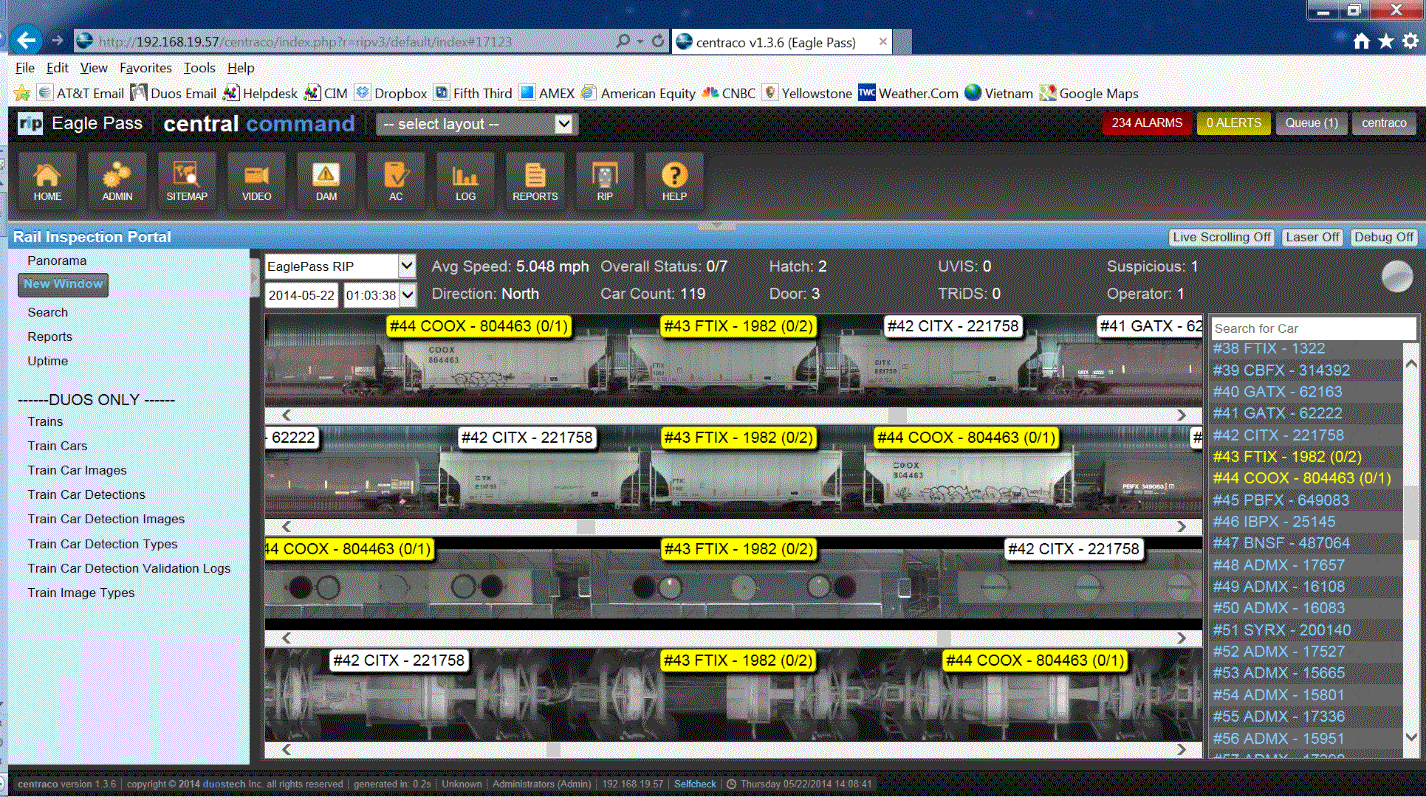Image resolution: width=1426 pixels, height=797 pixels.
Task: Click the Search for Car field
Action: [1313, 328]
